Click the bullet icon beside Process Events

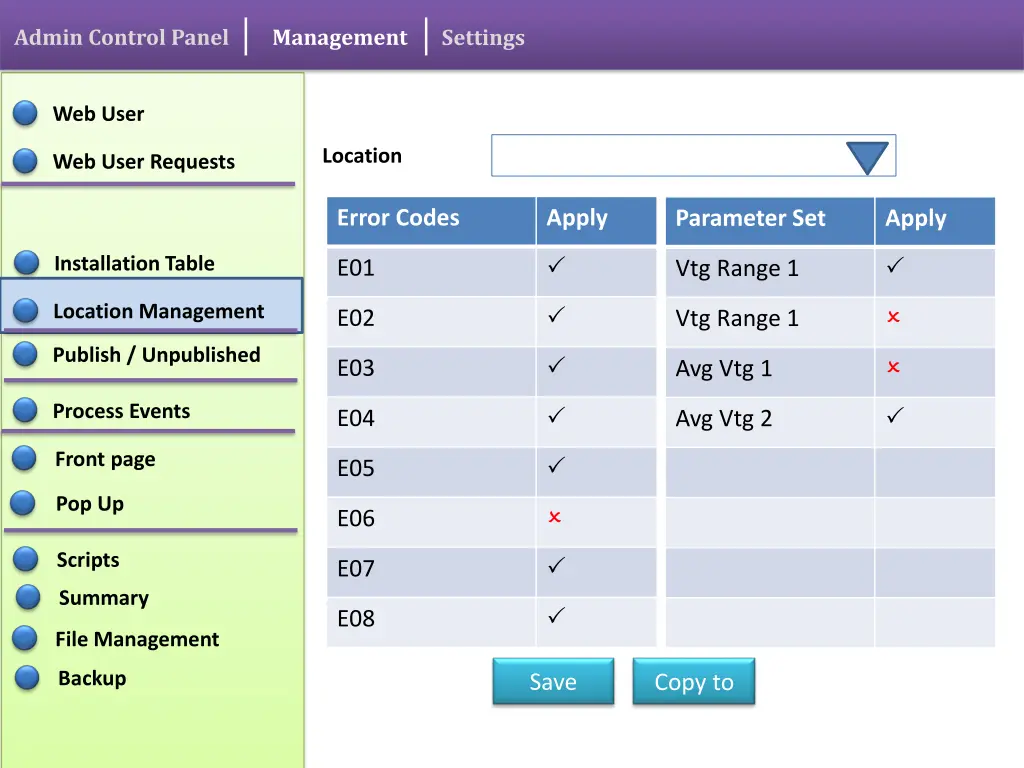25,410
